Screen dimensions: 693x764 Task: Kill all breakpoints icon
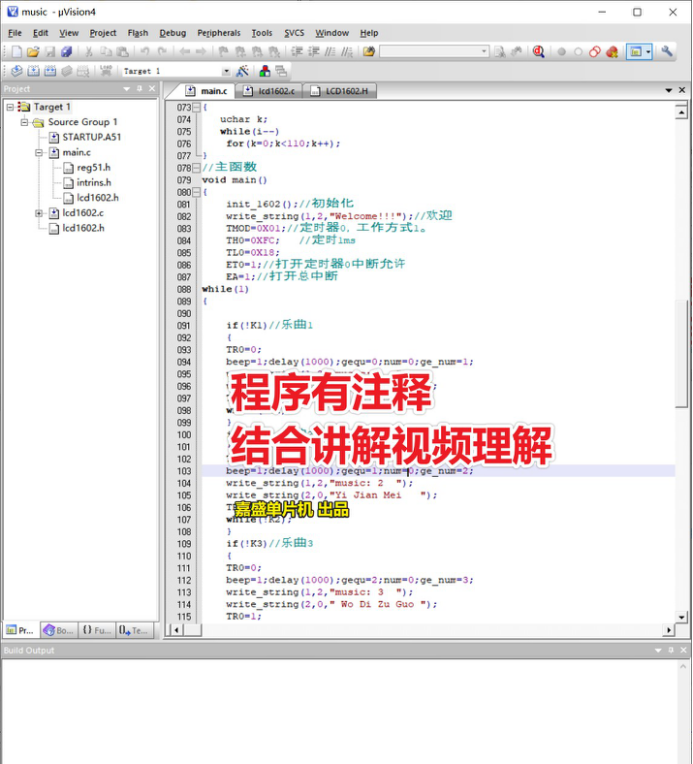coord(612,52)
